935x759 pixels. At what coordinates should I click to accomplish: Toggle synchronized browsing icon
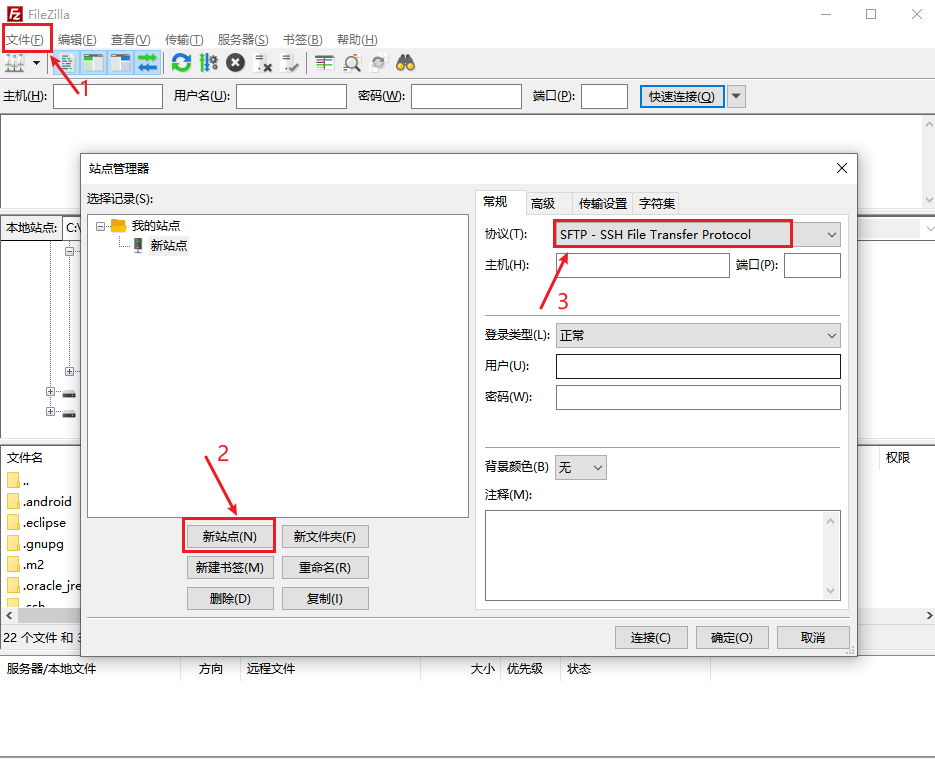[x=379, y=63]
